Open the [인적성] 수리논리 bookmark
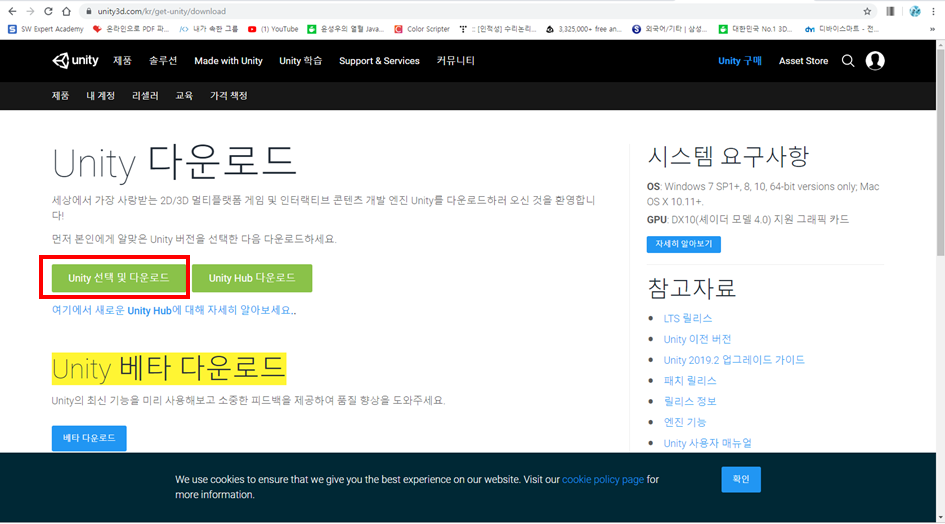Image resolution: width=945 pixels, height=524 pixels. click(x=498, y=28)
